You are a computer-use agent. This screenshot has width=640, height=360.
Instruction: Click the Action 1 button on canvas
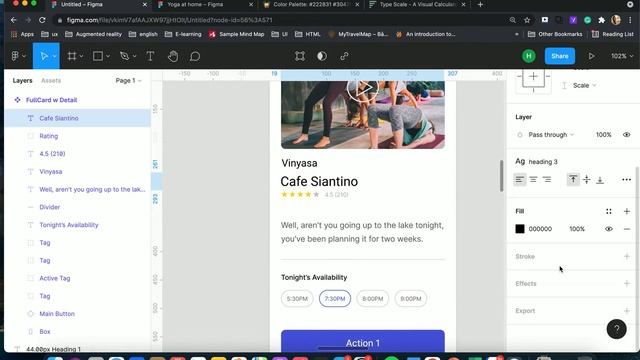click(362, 341)
